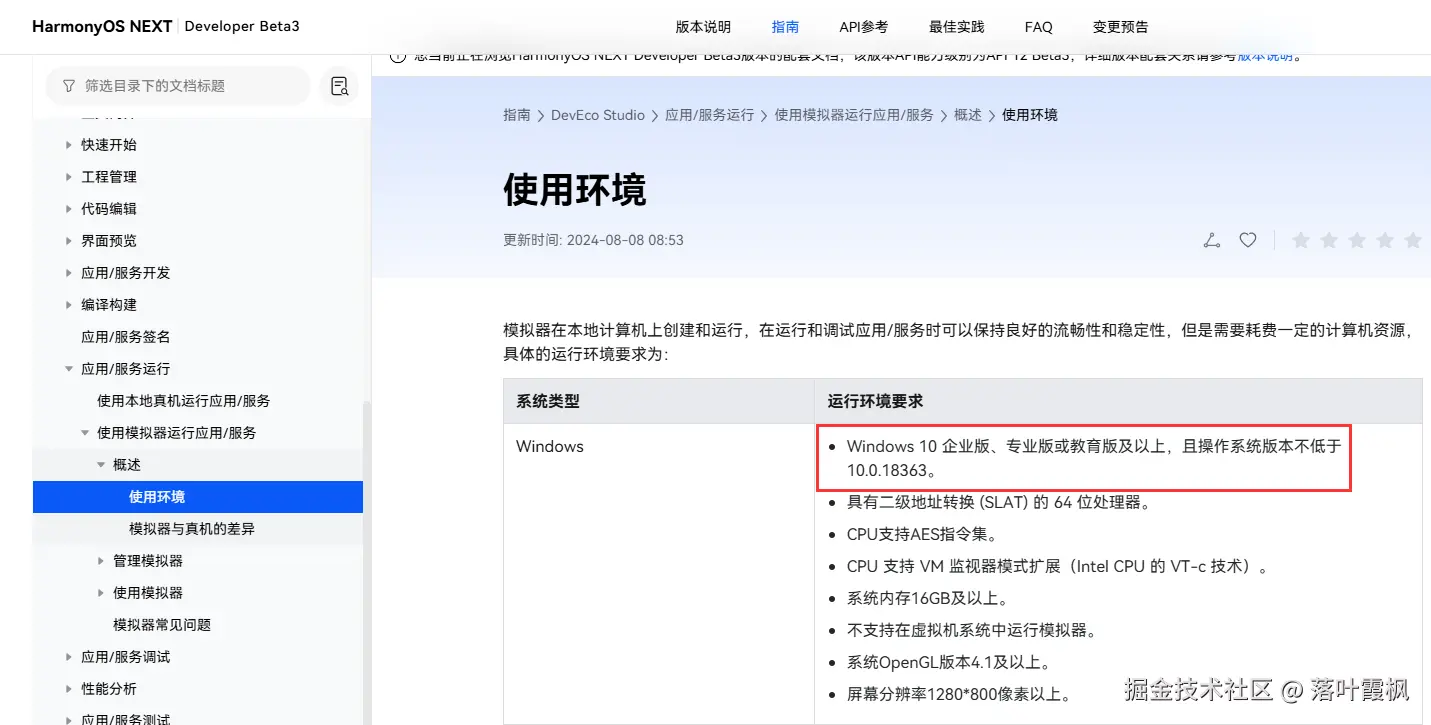Image resolution: width=1431 pixels, height=725 pixels.
Task: Select 最佳实践 from the top menu
Action: pos(955,27)
